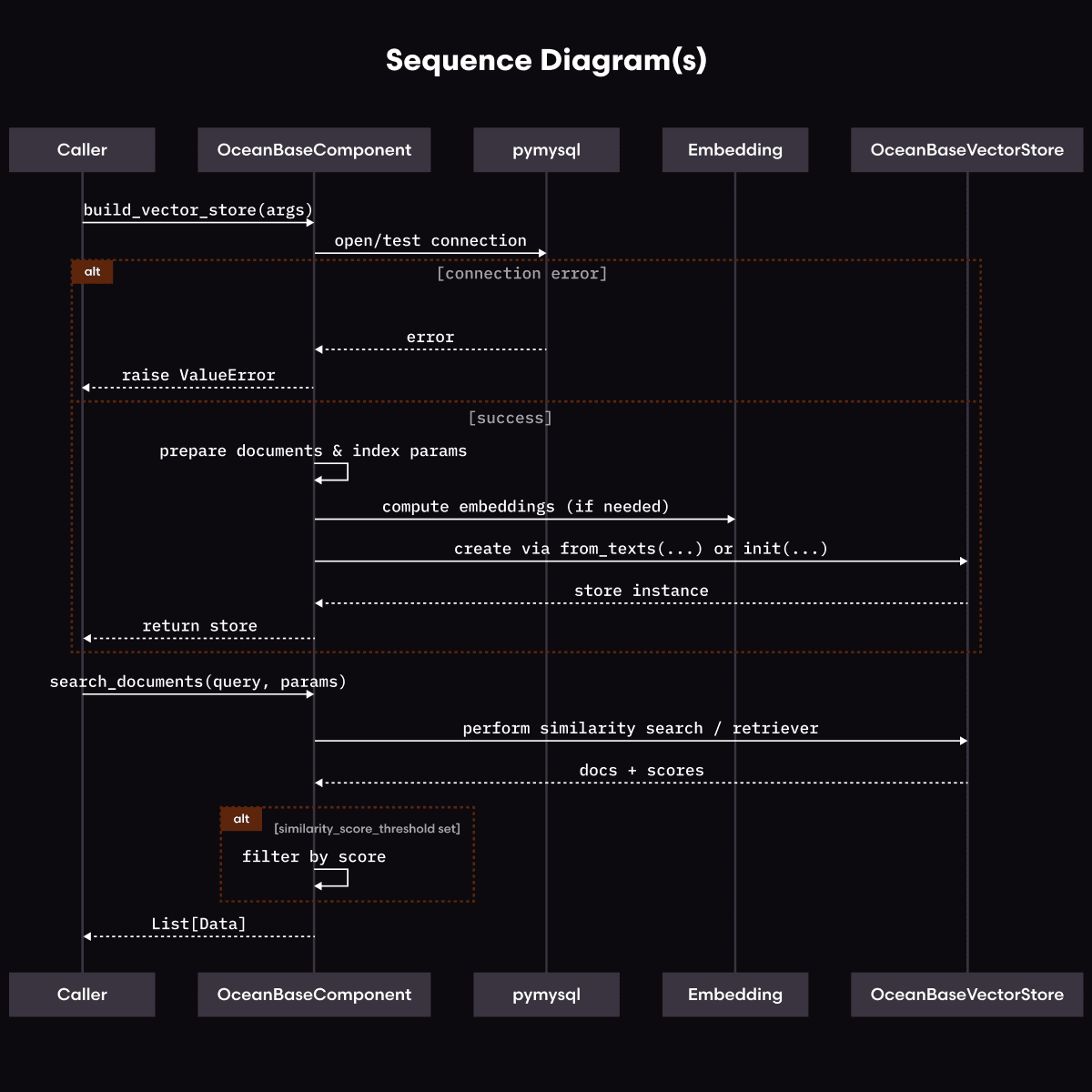Click the alt tag on the connection error frame
Image resolution: width=1092 pixels, height=1092 pixels.
92,272
